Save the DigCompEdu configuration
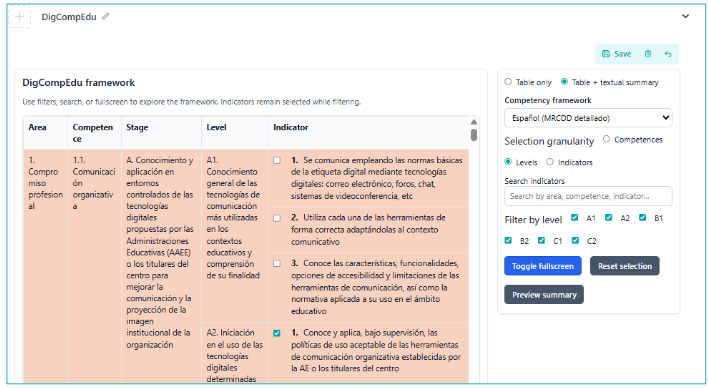708x388 pixels. [x=617, y=54]
